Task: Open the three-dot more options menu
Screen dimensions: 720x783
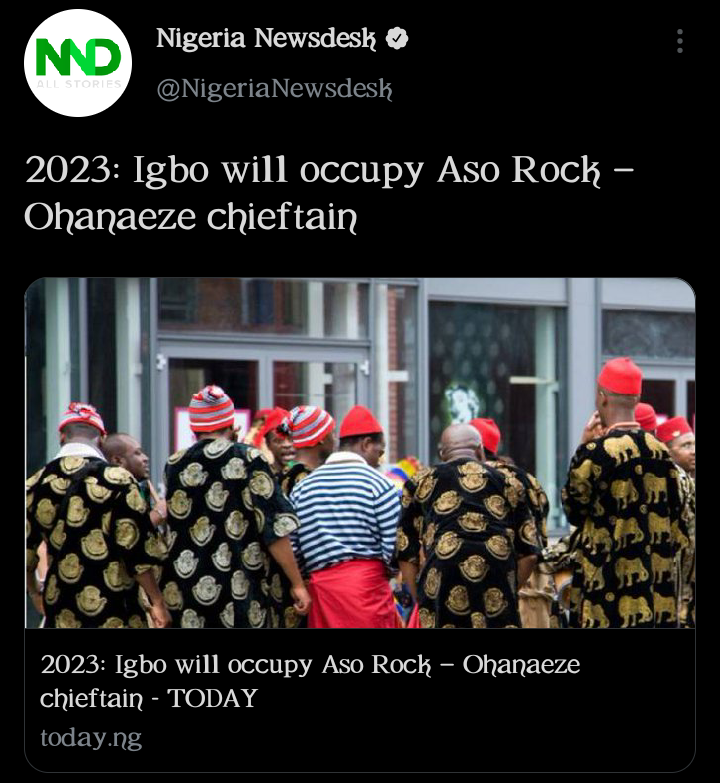Action: [x=680, y=41]
